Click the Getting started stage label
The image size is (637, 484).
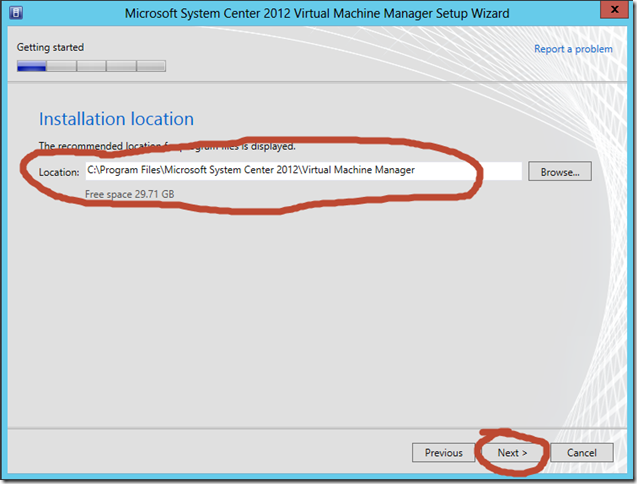pyautogui.click(x=50, y=47)
